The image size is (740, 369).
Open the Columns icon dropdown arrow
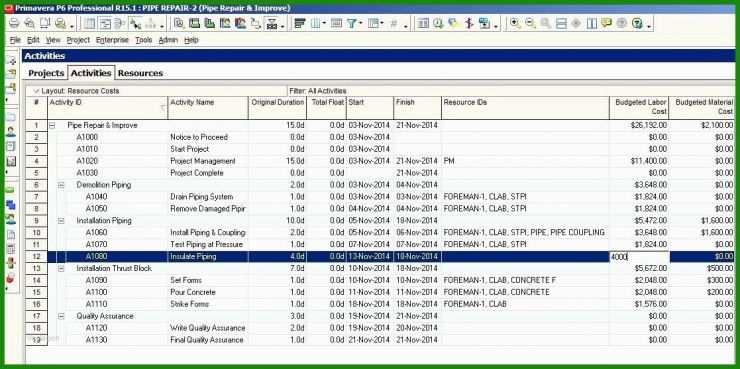(324, 23)
